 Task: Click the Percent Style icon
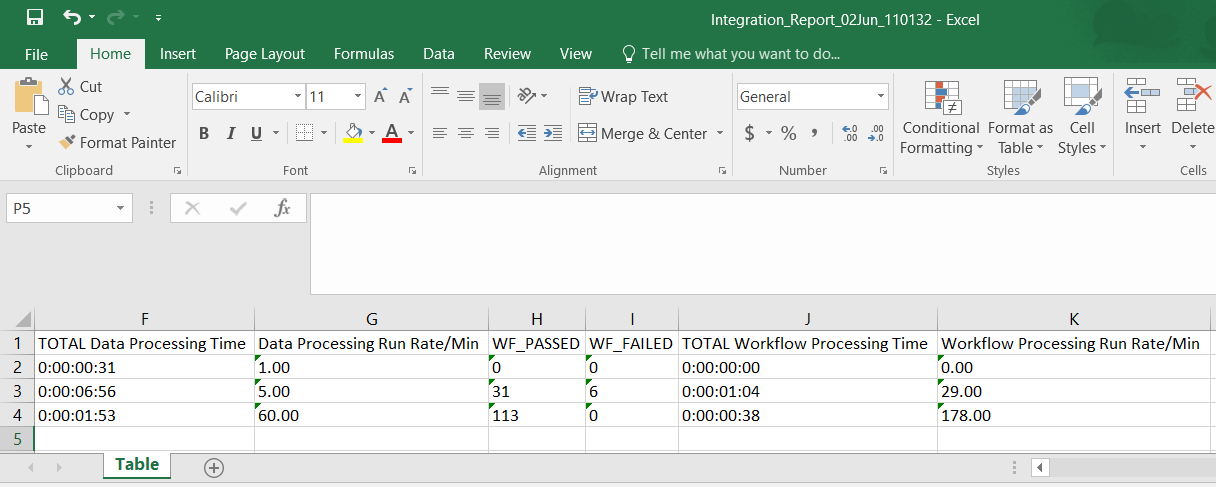788,133
